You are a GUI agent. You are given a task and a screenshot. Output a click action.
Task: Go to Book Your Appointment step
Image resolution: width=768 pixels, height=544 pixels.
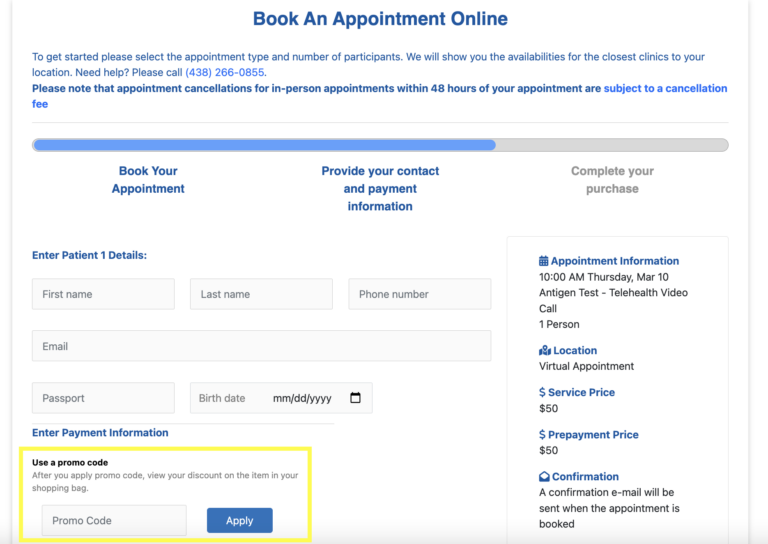pyautogui.click(x=148, y=180)
